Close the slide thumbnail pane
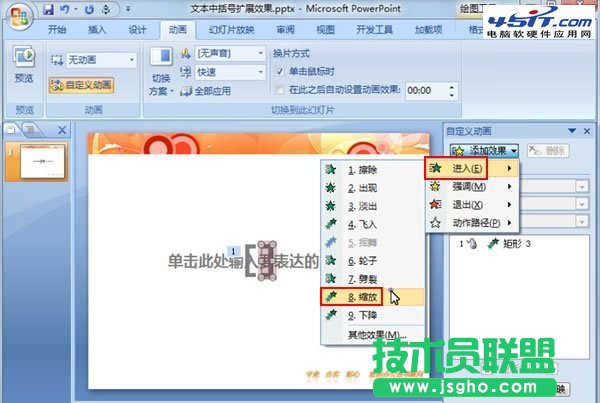Viewport: 600px width, 403px height. coord(62,130)
